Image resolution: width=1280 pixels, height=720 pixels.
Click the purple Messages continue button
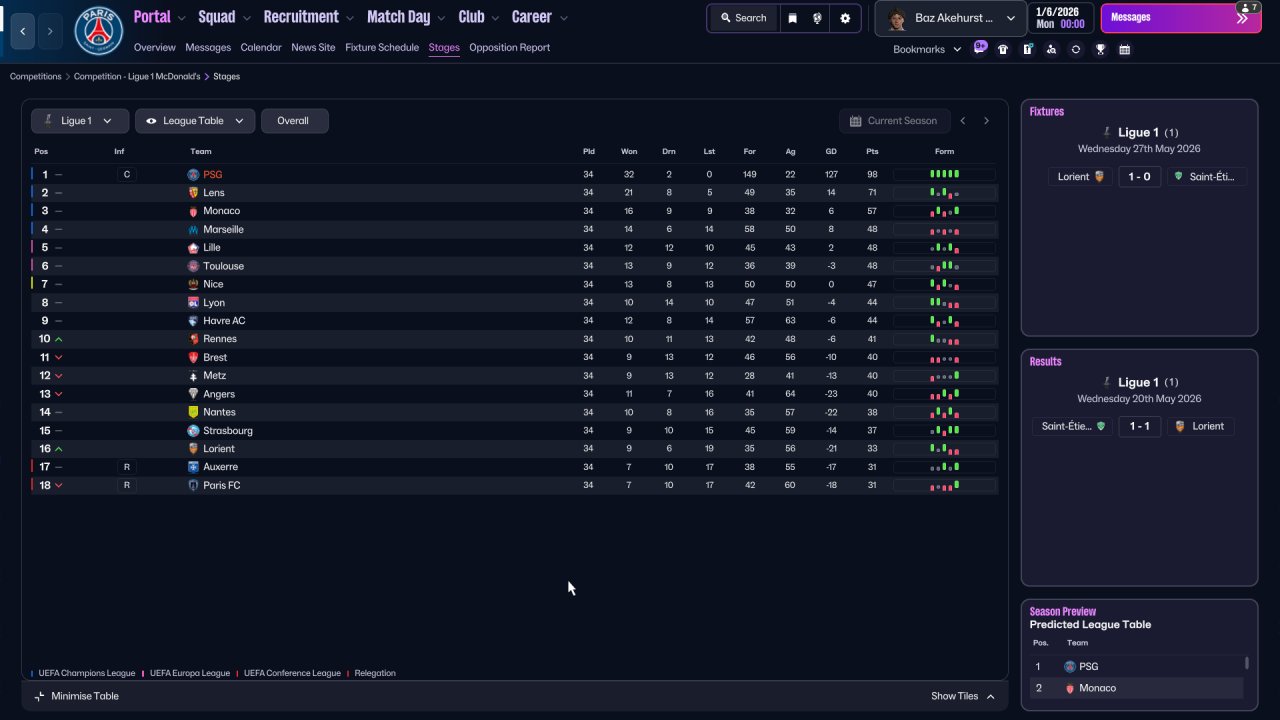(x=1181, y=18)
